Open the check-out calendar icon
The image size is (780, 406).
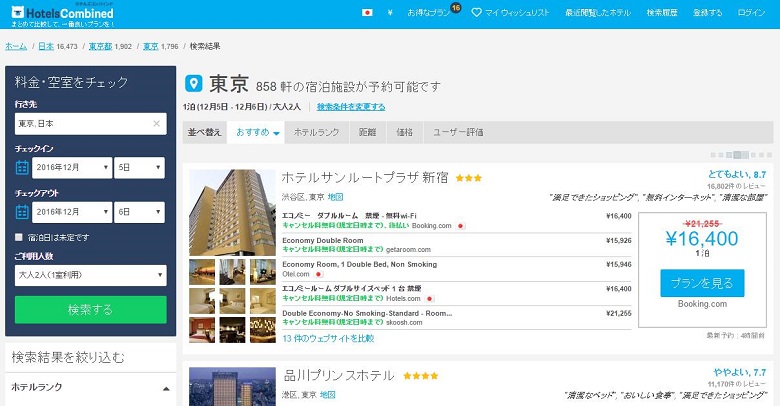tap(22, 212)
